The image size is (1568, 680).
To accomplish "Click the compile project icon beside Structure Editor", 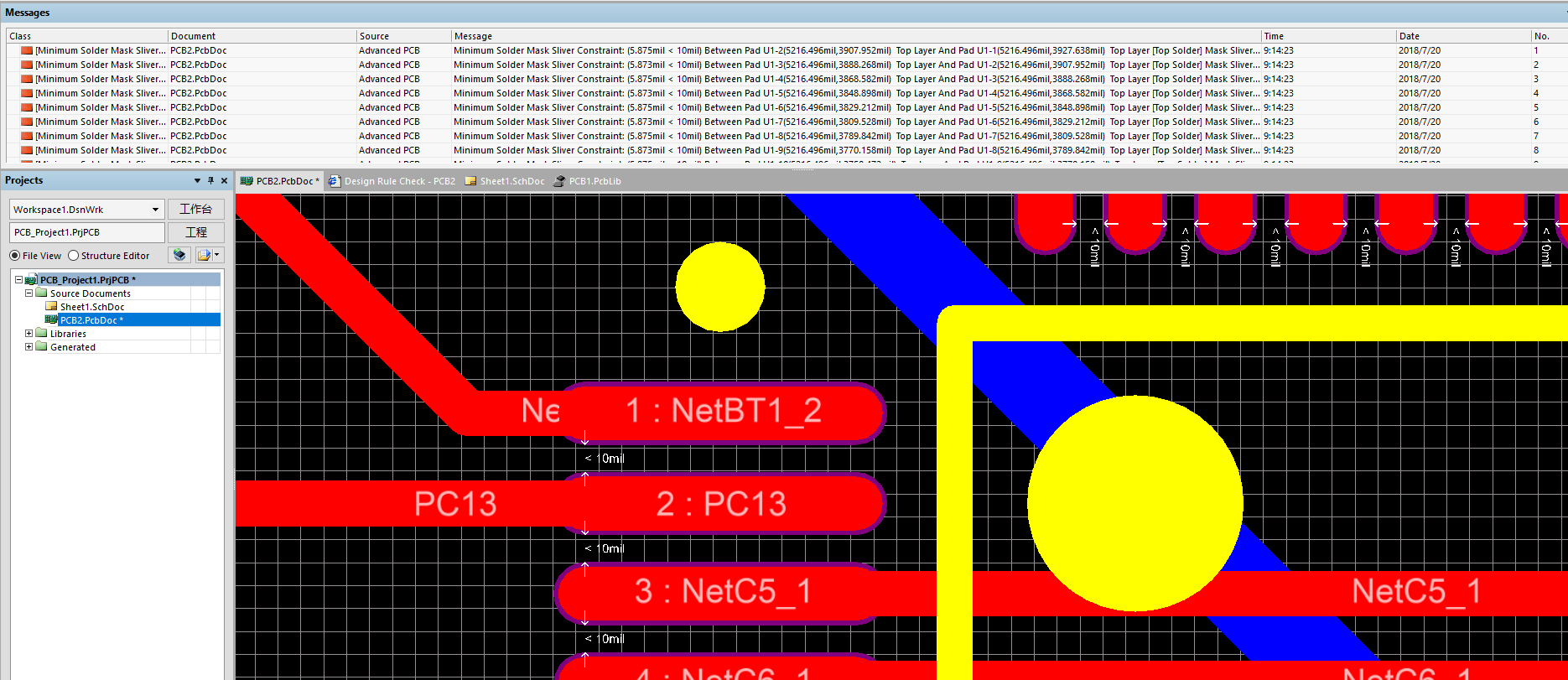I will [x=179, y=255].
